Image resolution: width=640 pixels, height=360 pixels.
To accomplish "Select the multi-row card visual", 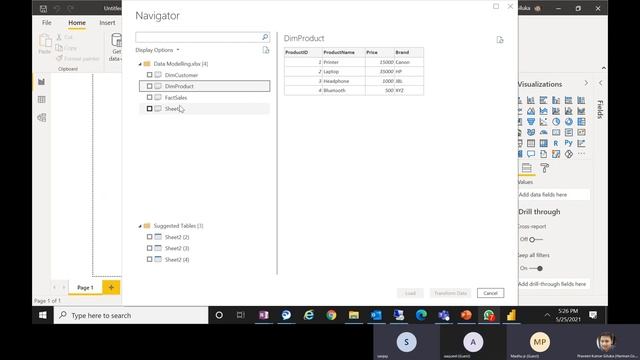I will click(569, 132).
